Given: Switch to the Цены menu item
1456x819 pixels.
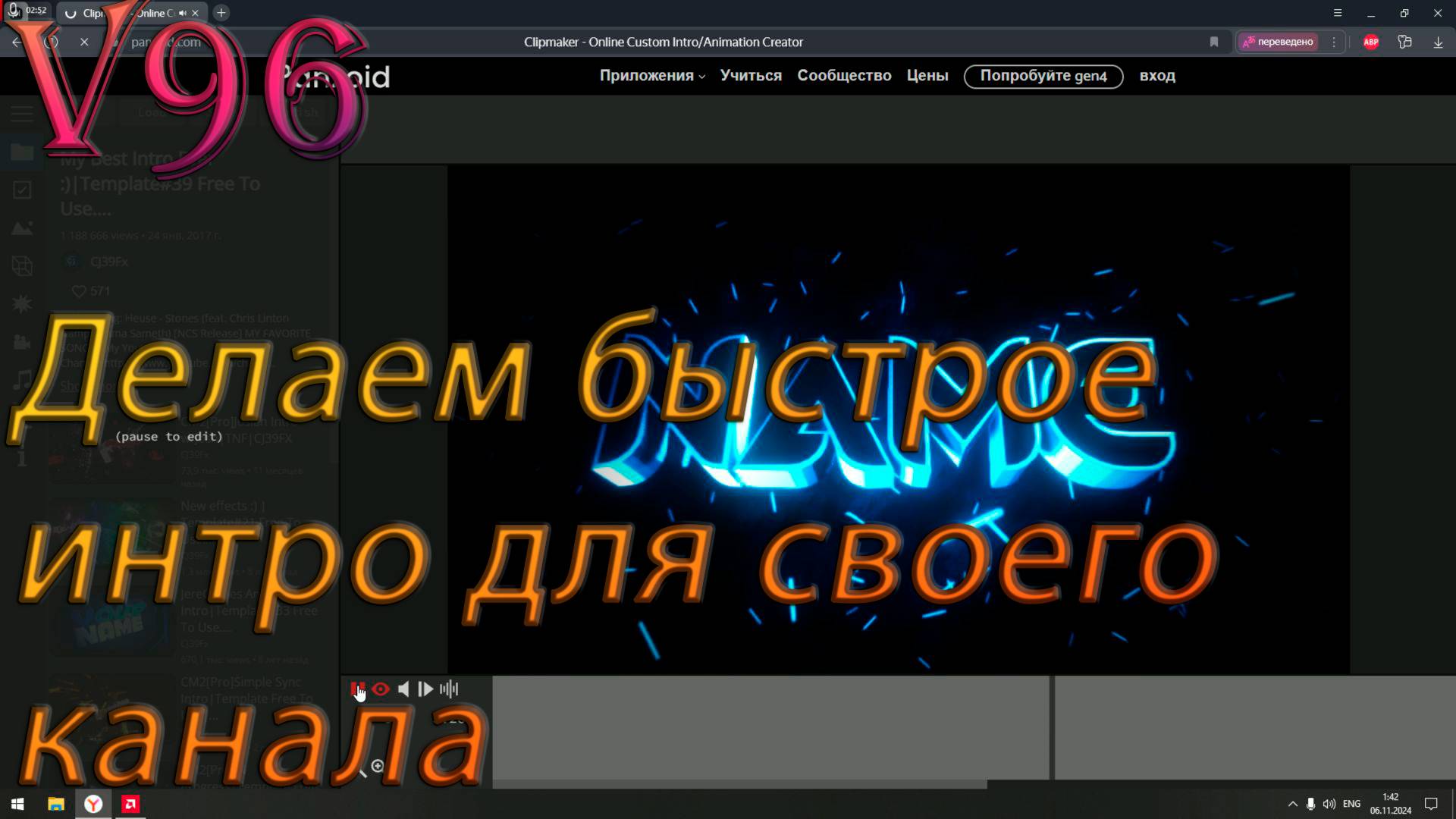Looking at the screenshot, I should click(x=927, y=76).
